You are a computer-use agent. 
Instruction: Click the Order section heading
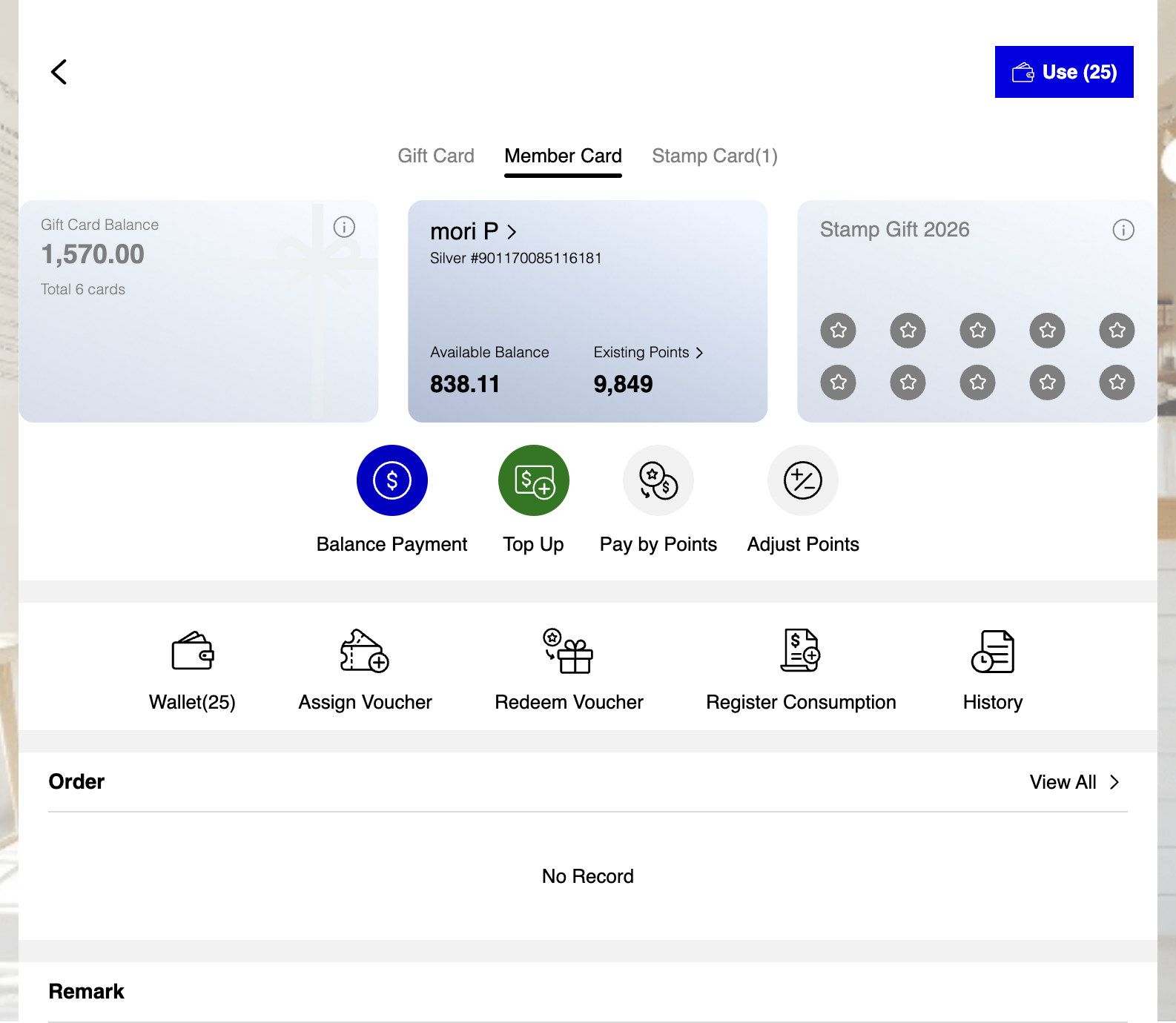point(76,781)
